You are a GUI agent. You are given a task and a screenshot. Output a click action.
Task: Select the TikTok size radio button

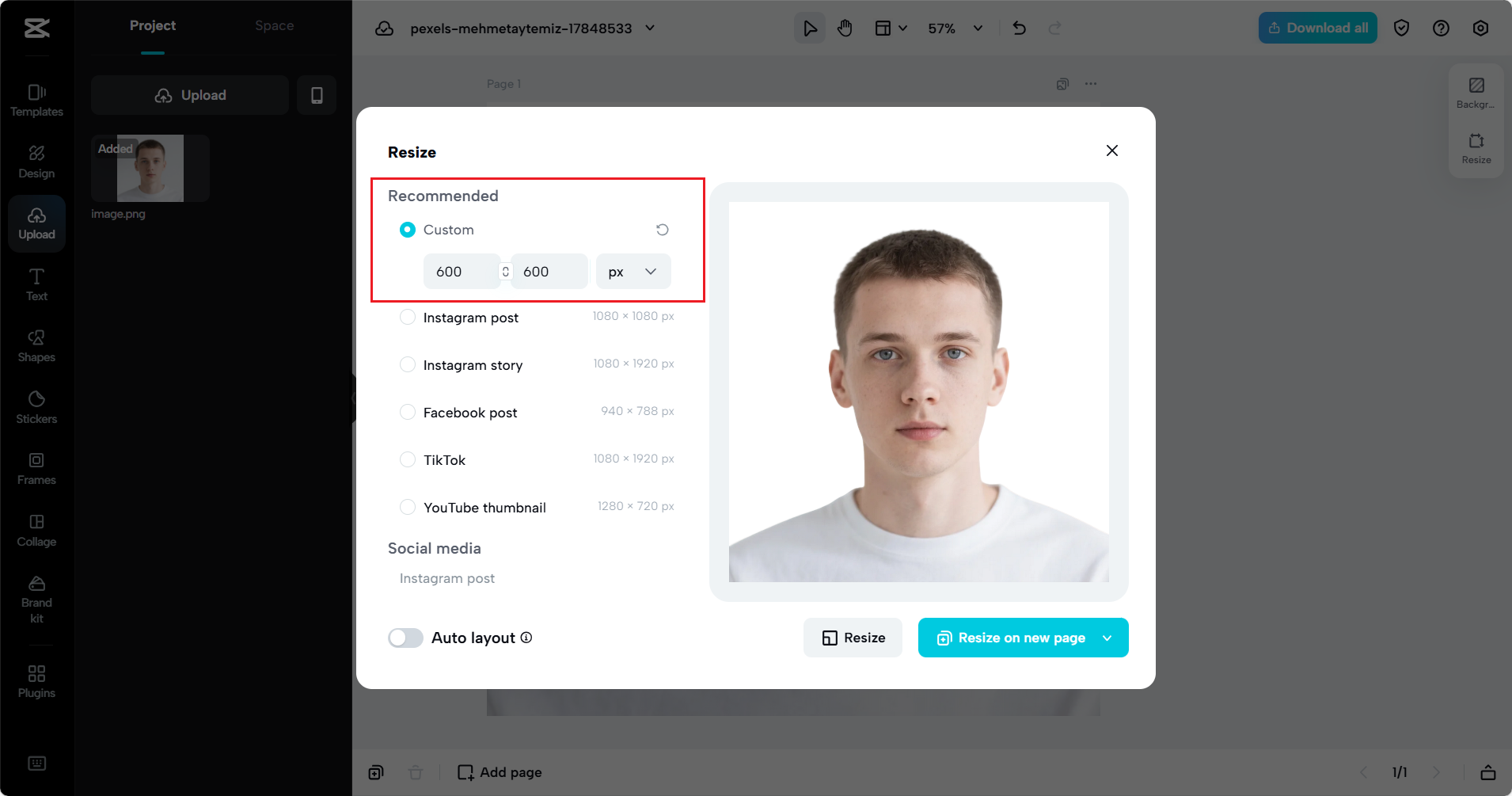[408, 459]
